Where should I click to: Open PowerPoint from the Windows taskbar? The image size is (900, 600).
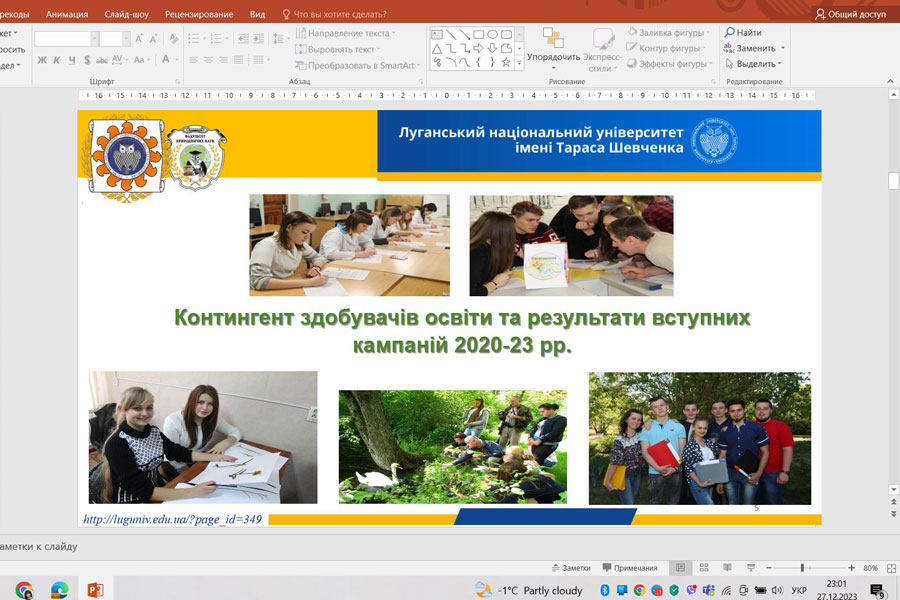pos(95,590)
